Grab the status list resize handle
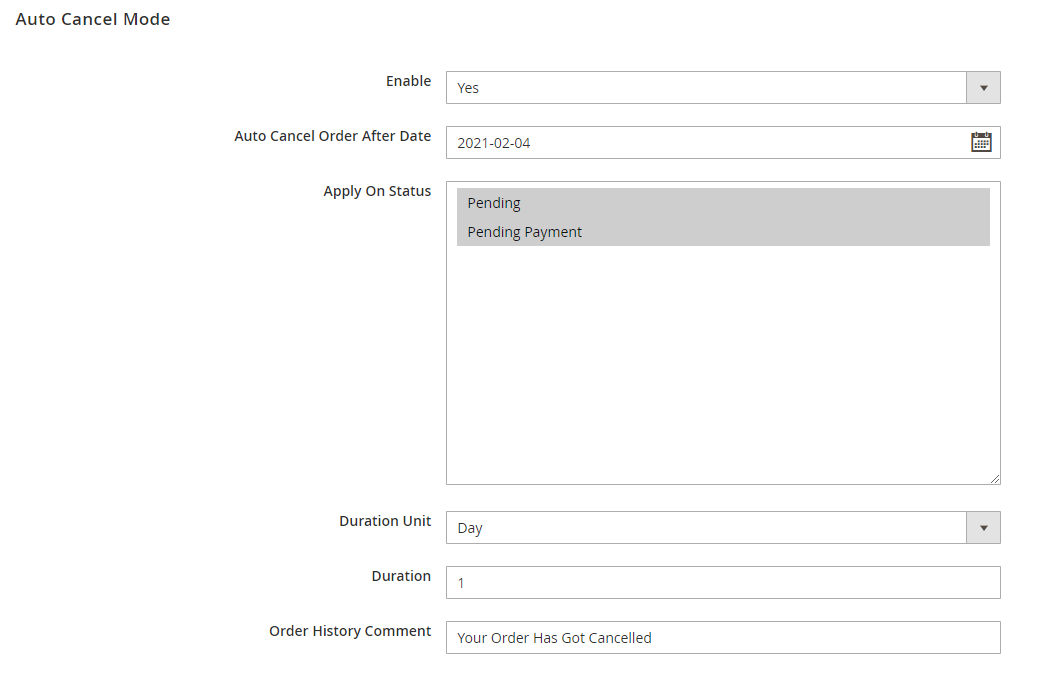Screen dimensions: 1040x676 995,479
